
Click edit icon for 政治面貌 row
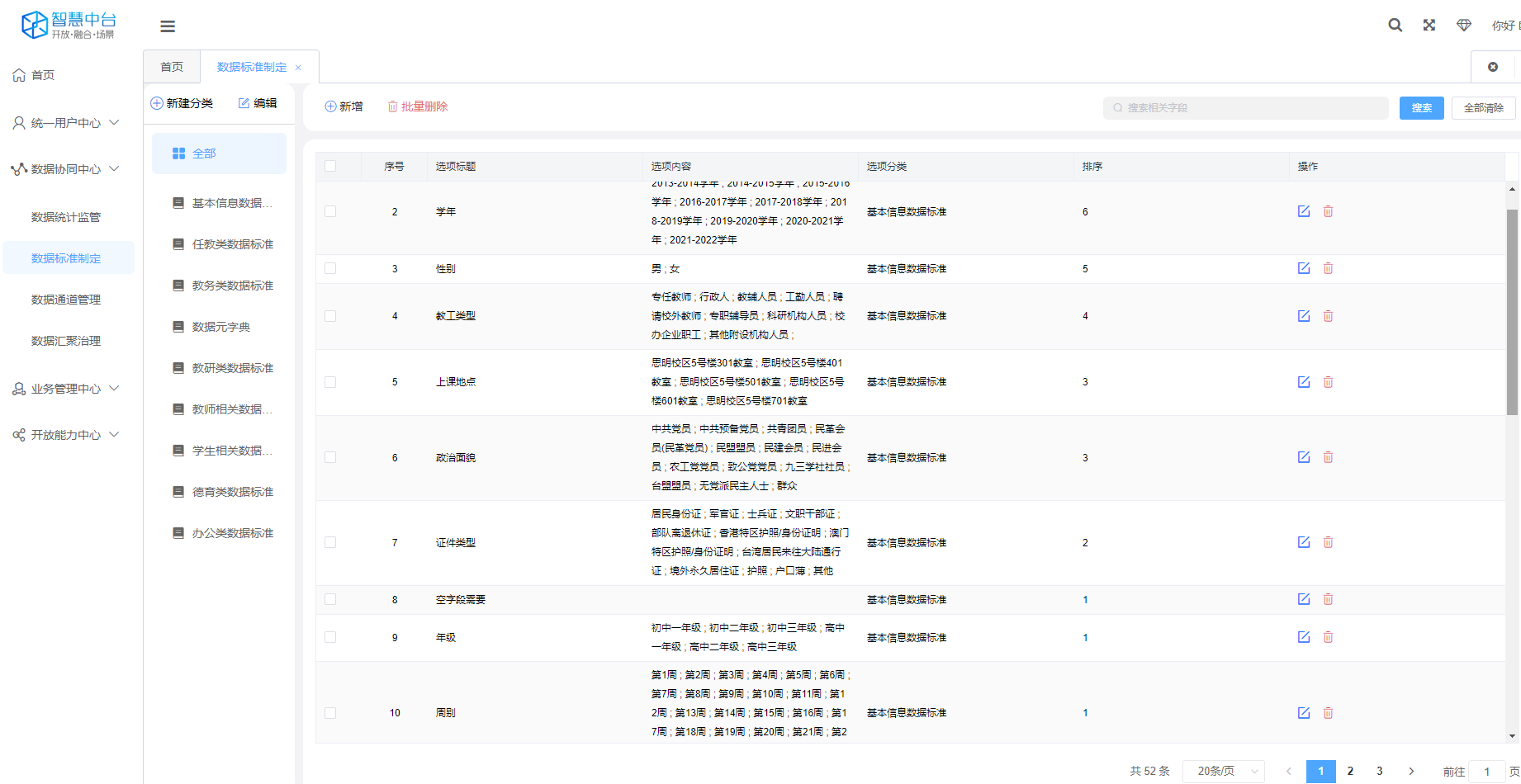[x=1303, y=457]
